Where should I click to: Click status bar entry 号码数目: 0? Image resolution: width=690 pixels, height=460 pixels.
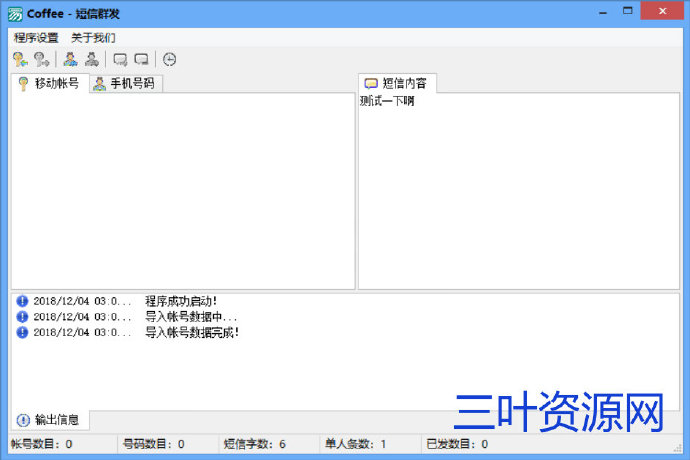point(153,444)
